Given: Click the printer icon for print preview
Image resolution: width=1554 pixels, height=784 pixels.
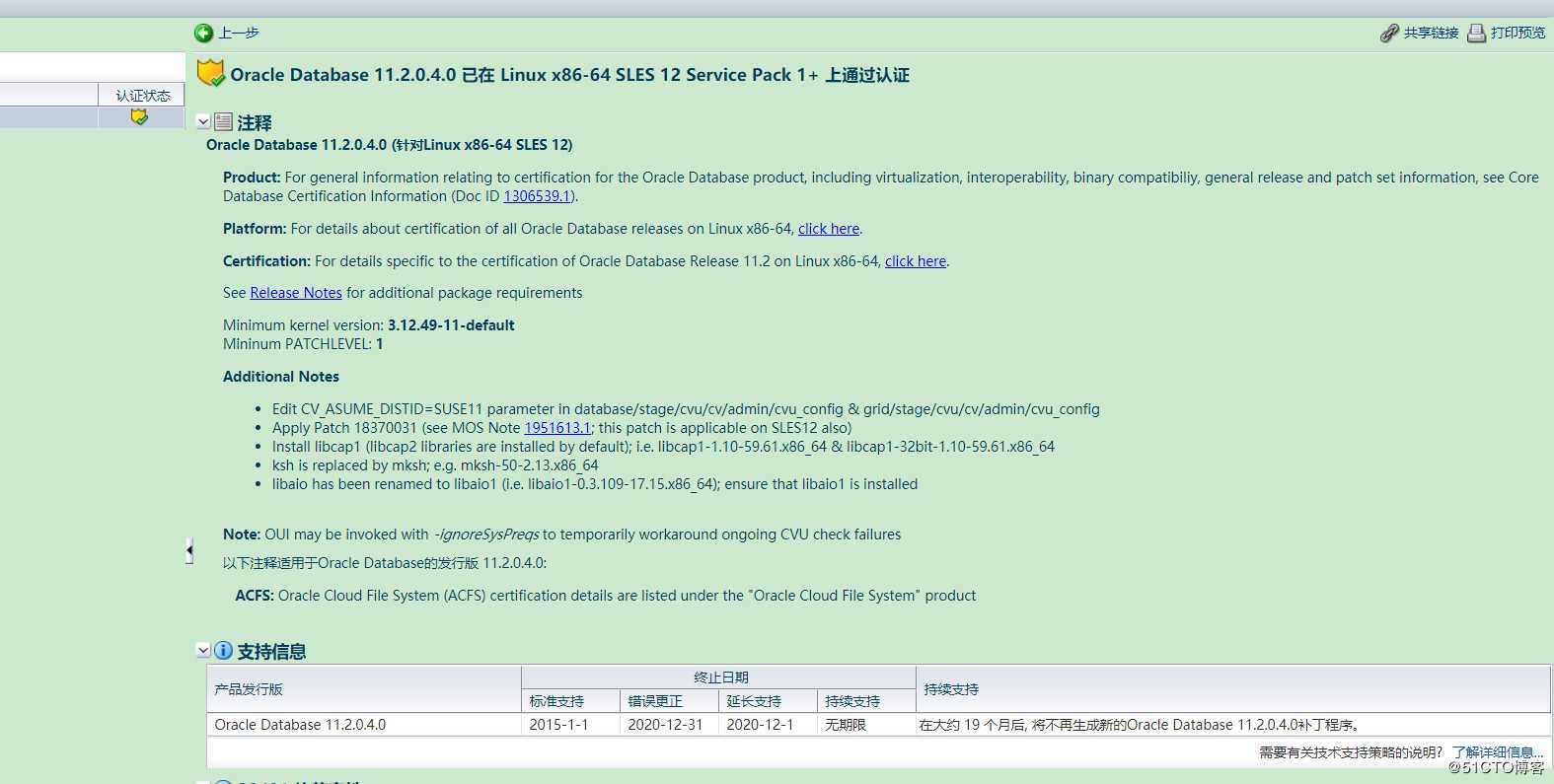Looking at the screenshot, I should [x=1476, y=34].
